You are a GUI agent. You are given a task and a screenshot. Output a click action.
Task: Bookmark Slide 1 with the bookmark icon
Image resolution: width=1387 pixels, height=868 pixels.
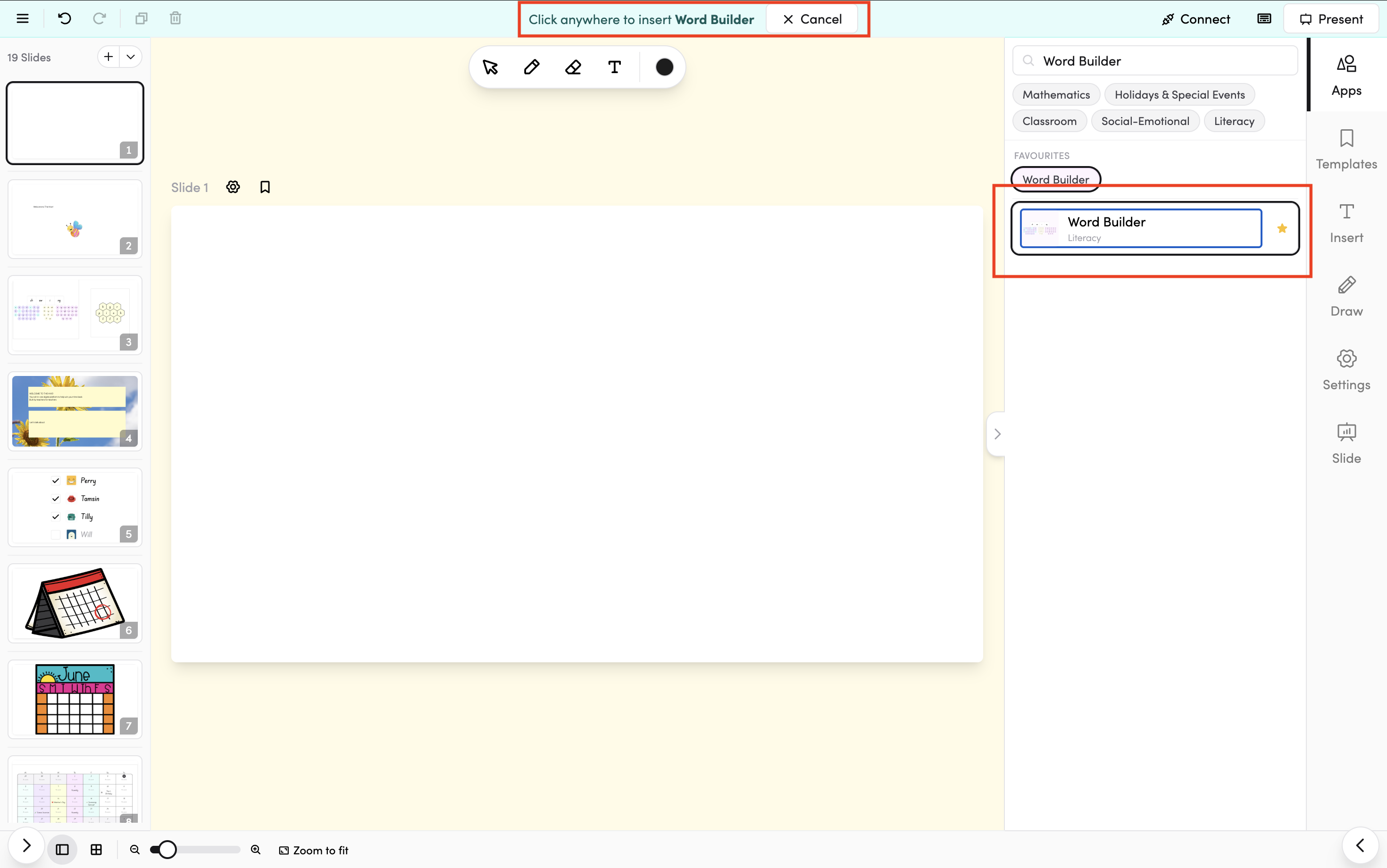pos(265,187)
